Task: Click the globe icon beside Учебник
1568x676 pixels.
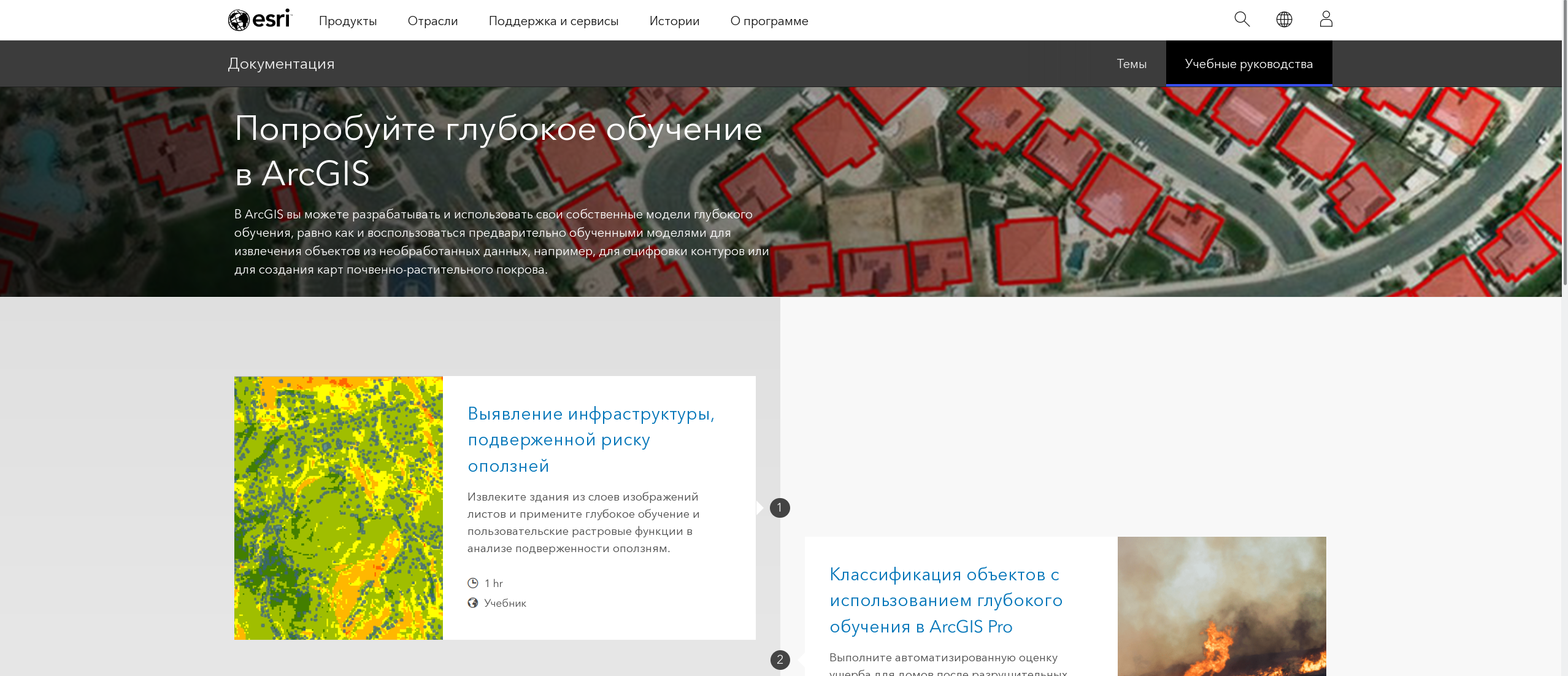Action: (473, 603)
